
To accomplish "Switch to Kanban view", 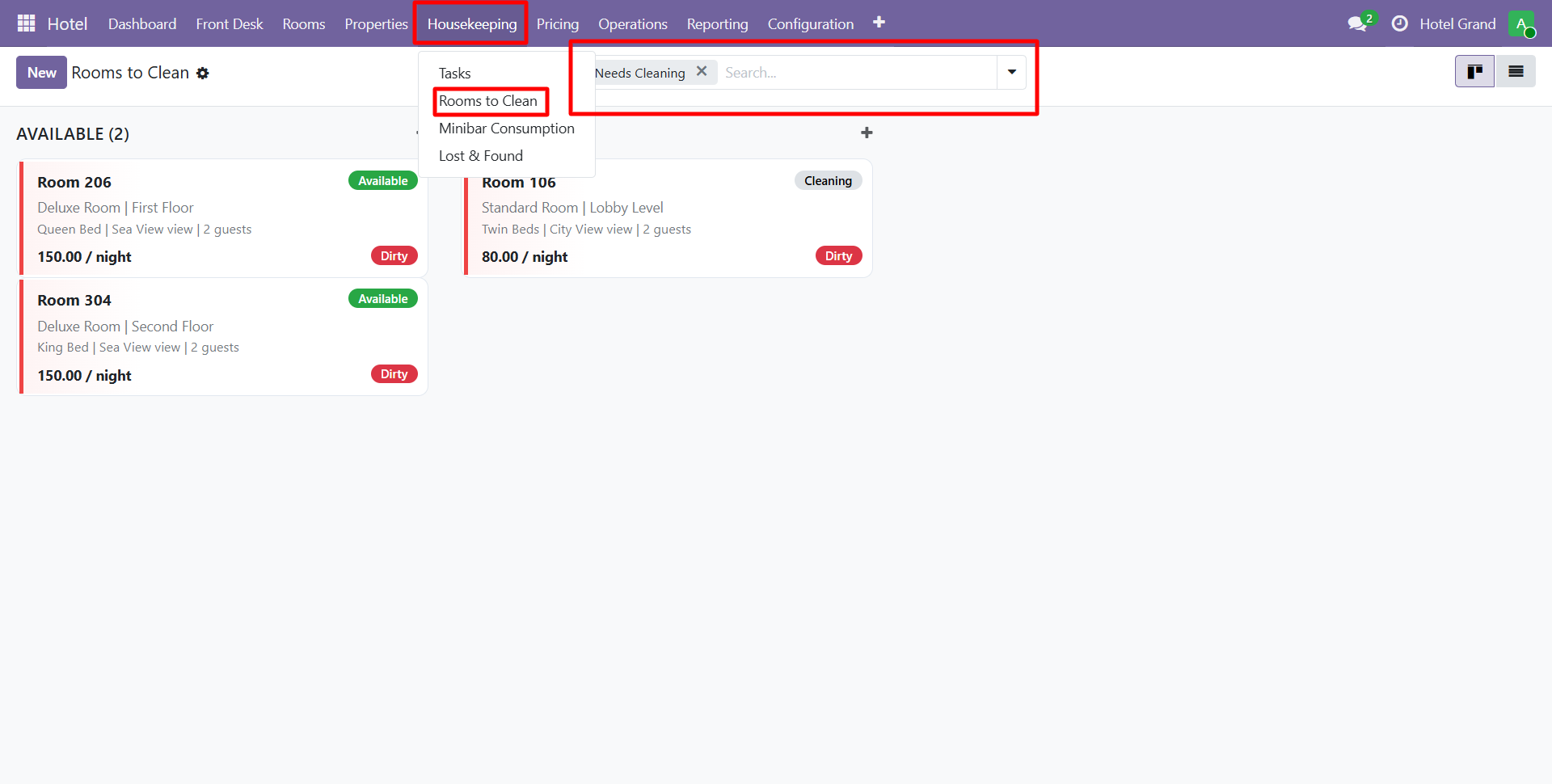I will click(x=1474, y=72).
